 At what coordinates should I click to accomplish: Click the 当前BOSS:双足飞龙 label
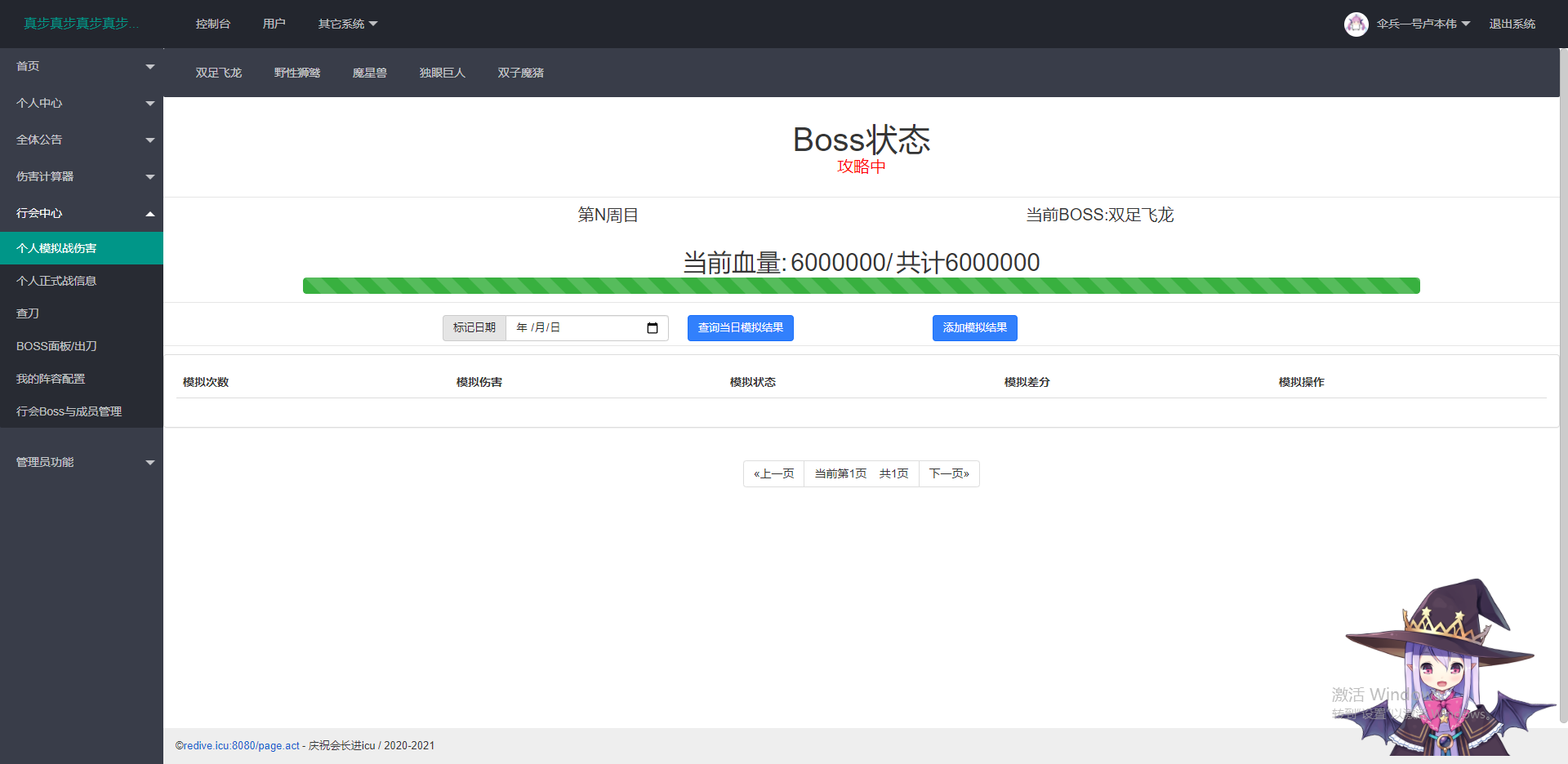tap(1100, 215)
